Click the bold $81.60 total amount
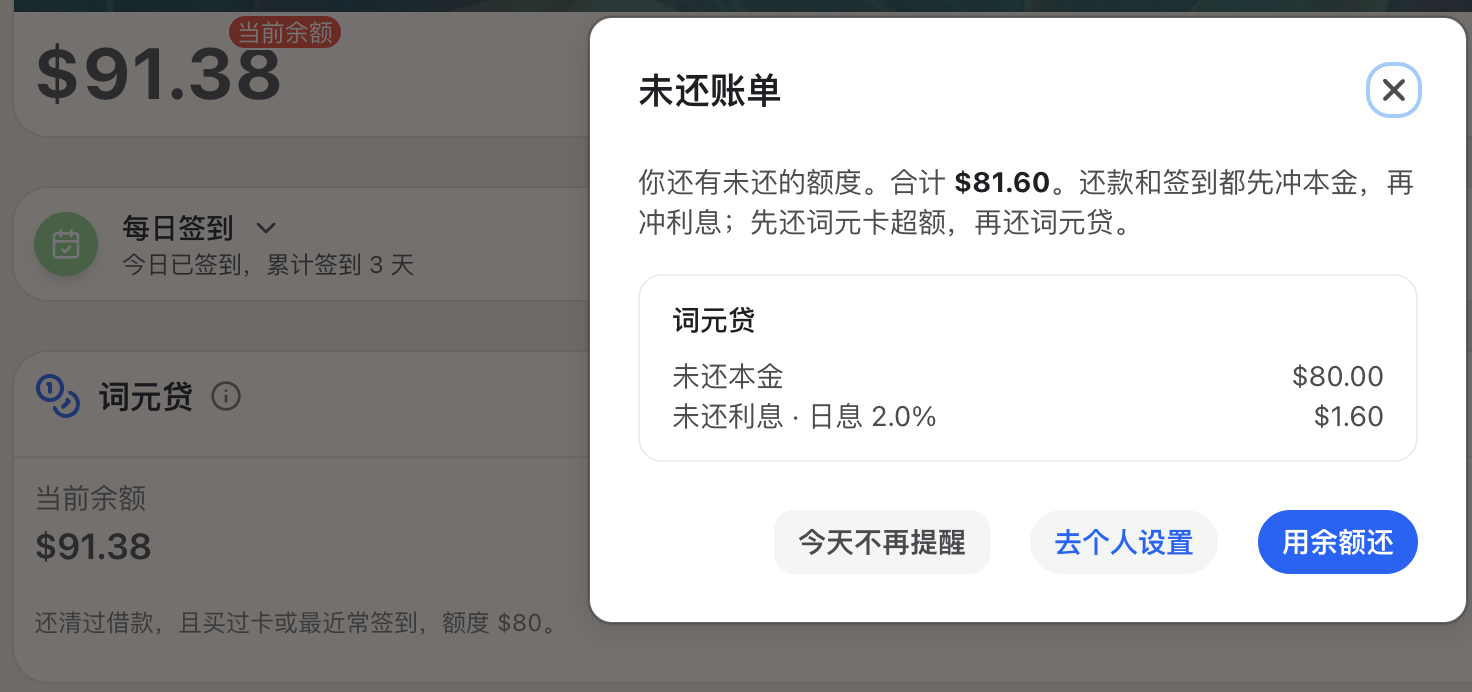Image resolution: width=1472 pixels, height=692 pixels. click(x=1002, y=182)
